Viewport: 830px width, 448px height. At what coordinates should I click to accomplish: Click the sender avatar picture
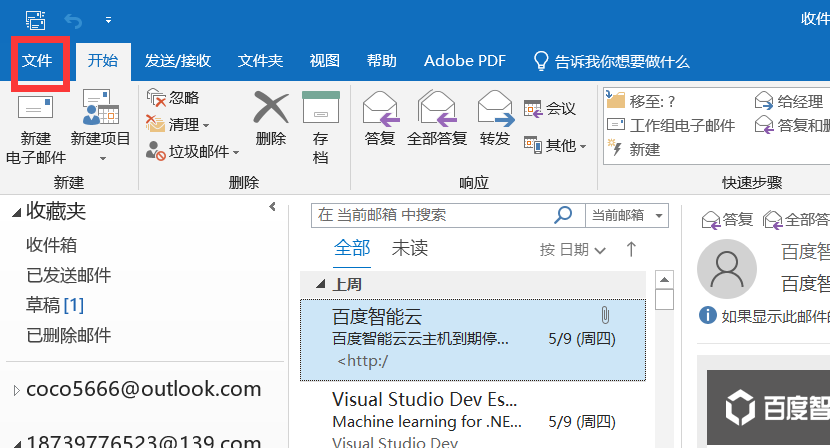pyautogui.click(x=727, y=269)
